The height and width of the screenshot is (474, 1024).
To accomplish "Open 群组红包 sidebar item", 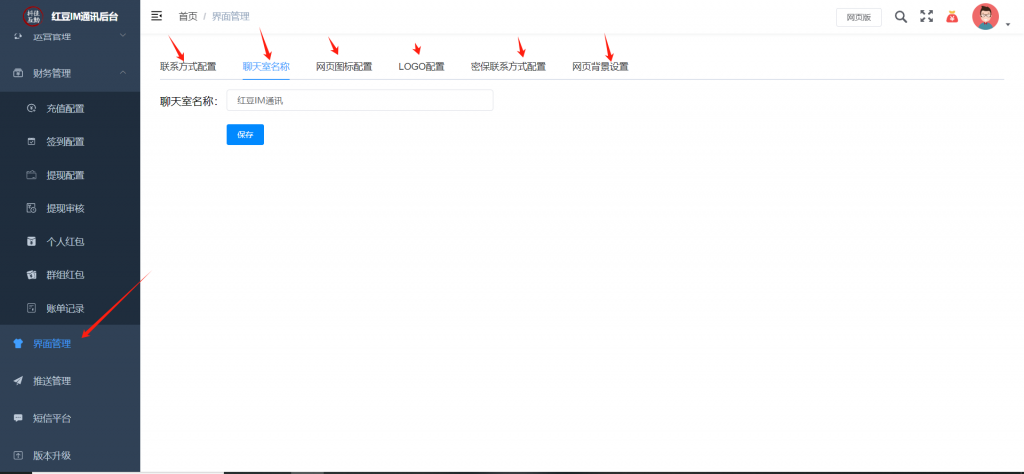I will tap(65, 275).
